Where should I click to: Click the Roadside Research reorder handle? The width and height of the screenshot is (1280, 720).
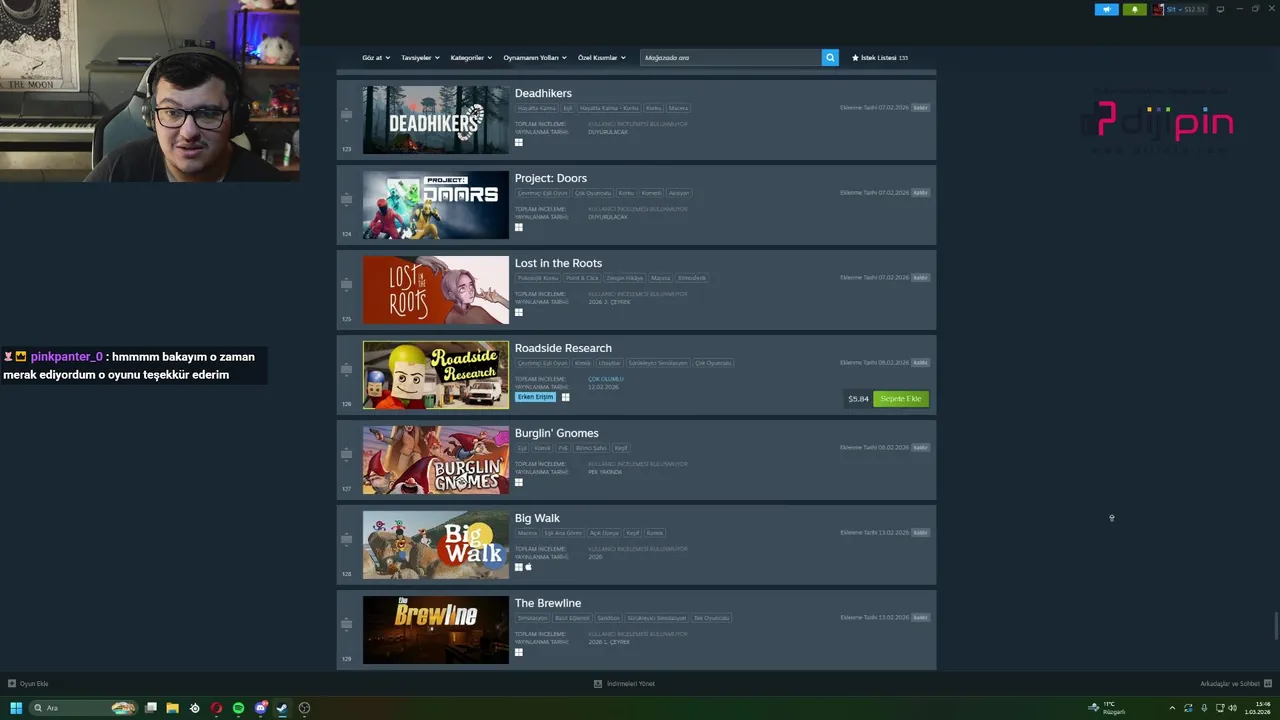click(x=347, y=370)
